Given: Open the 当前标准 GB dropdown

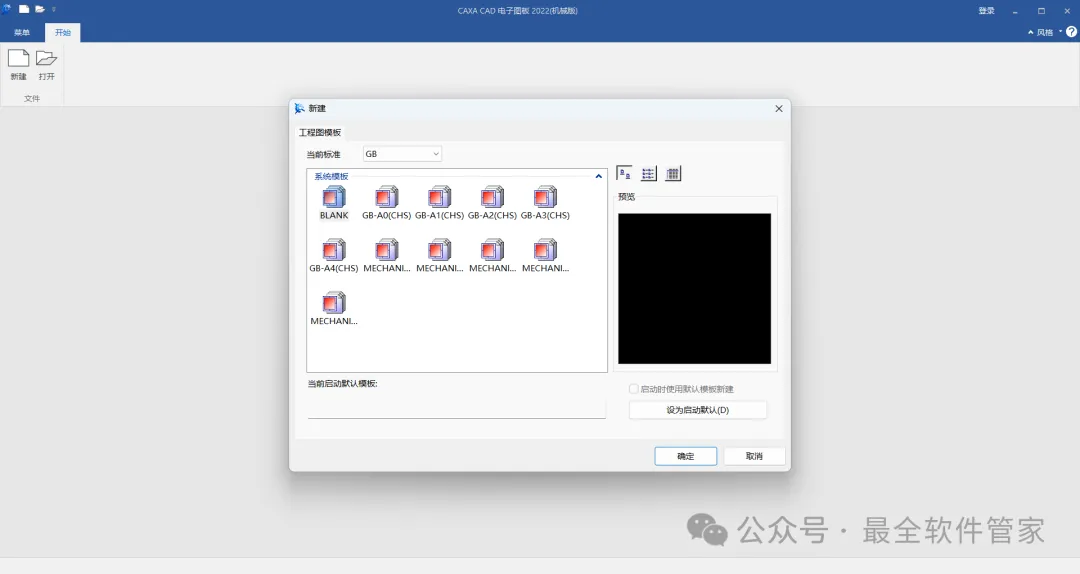Looking at the screenshot, I should tap(402, 154).
